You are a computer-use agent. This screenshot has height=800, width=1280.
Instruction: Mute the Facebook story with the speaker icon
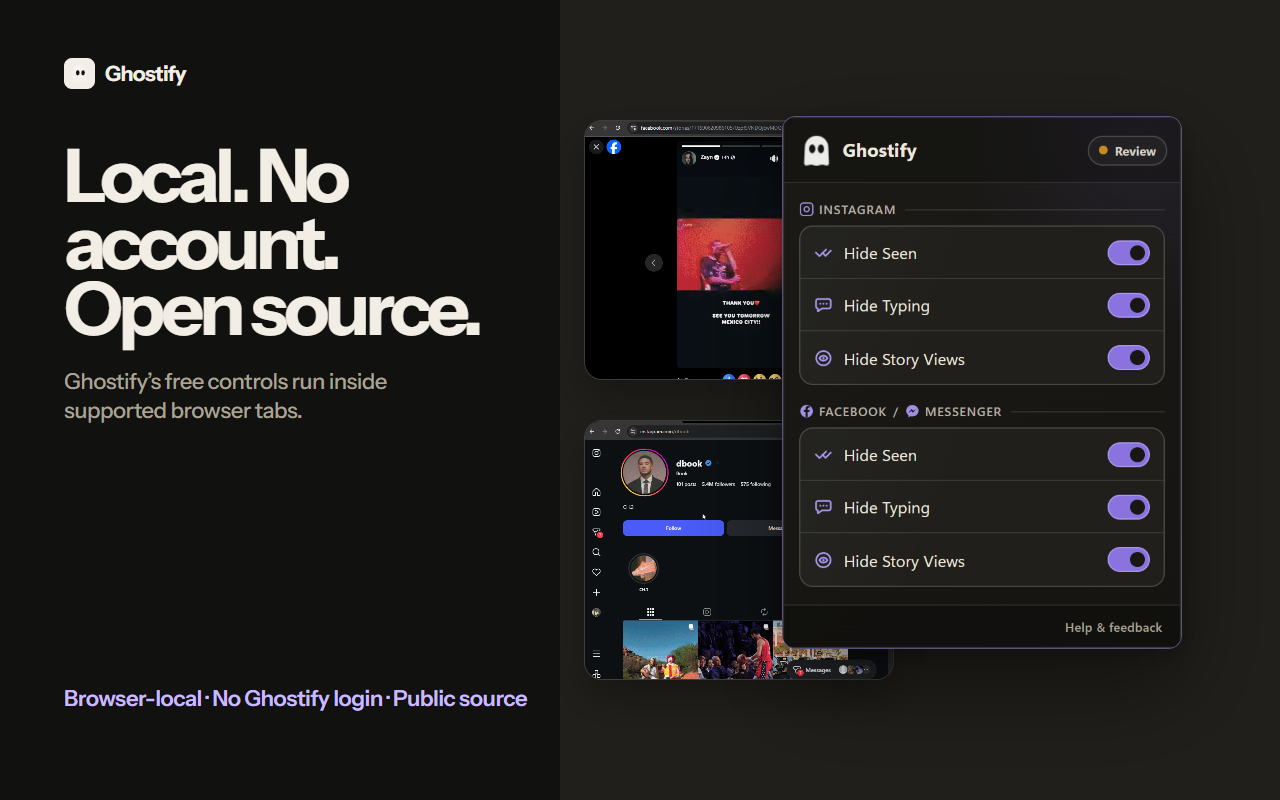[x=774, y=158]
